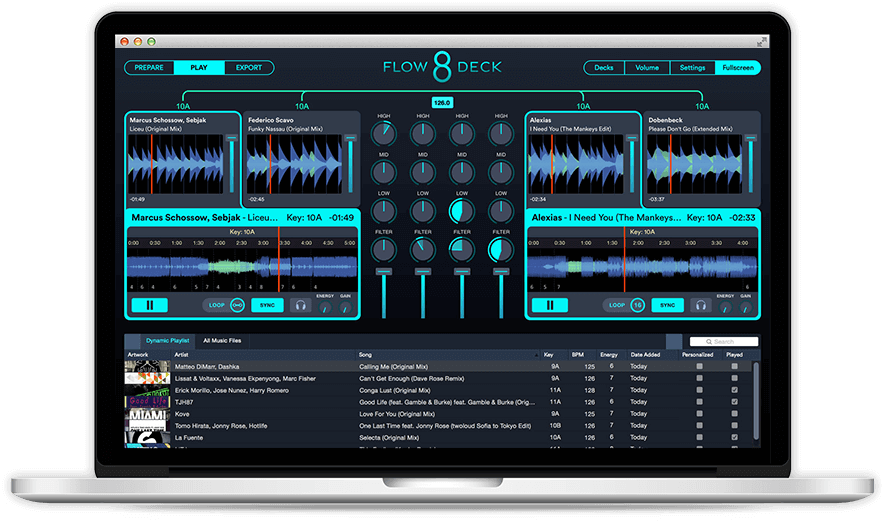
Task: Pause the right Alexias deck
Action: pos(549,305)
